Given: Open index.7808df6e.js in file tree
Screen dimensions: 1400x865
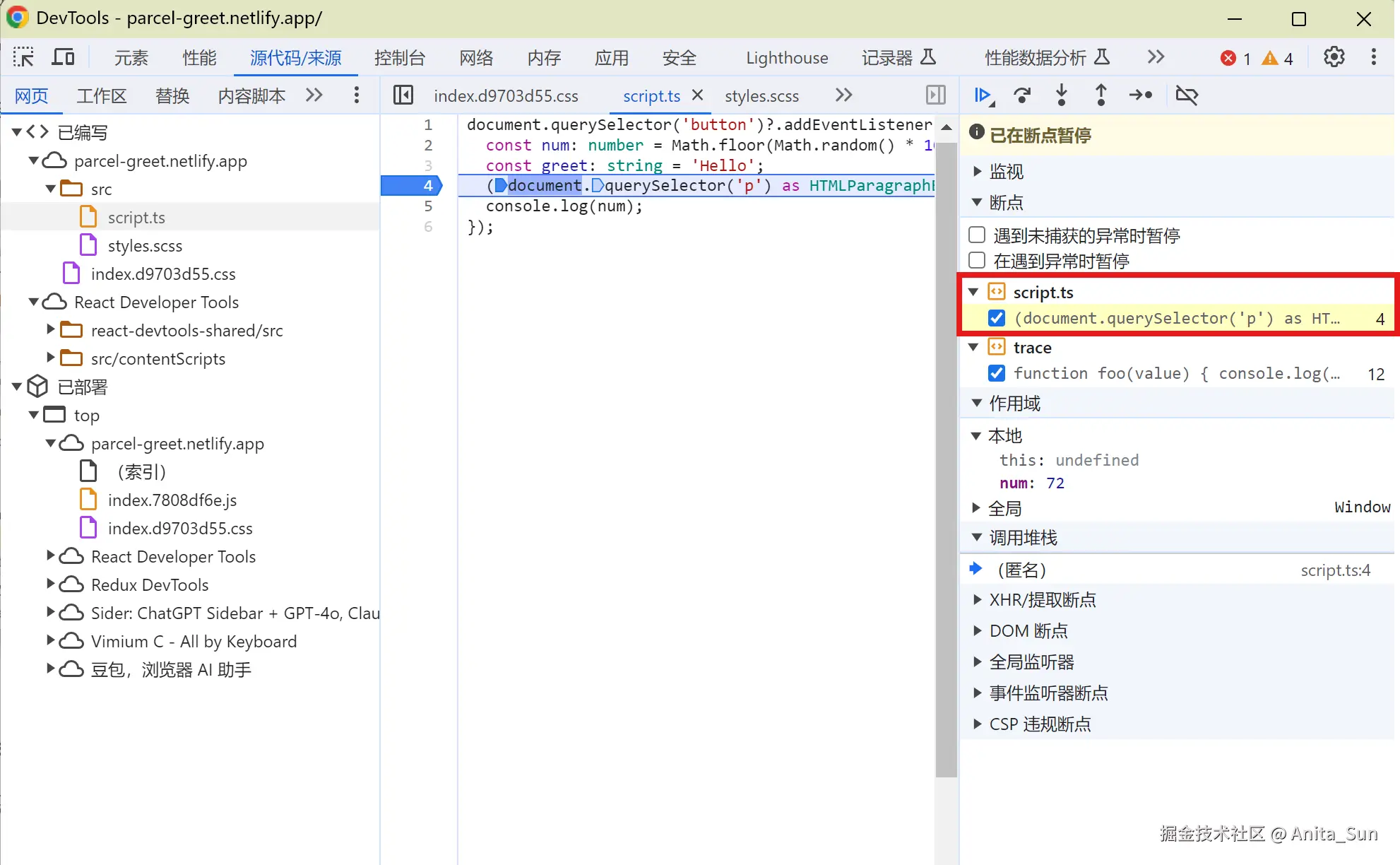Looking at the screenshot, I should [x=172, y=500].
